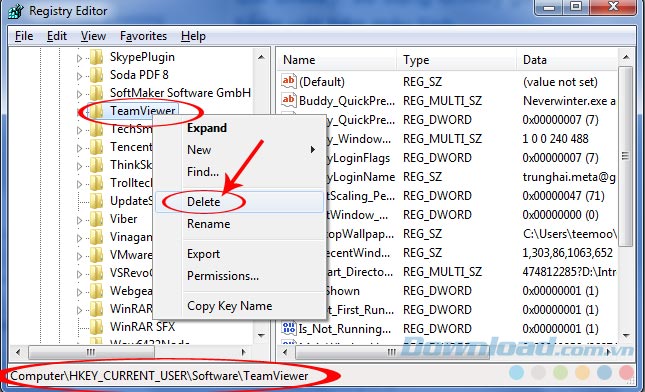Click the data cell 1,303,86,1063,652
The height and width of the screenshot is (392, 645).
tap(568, 253)
